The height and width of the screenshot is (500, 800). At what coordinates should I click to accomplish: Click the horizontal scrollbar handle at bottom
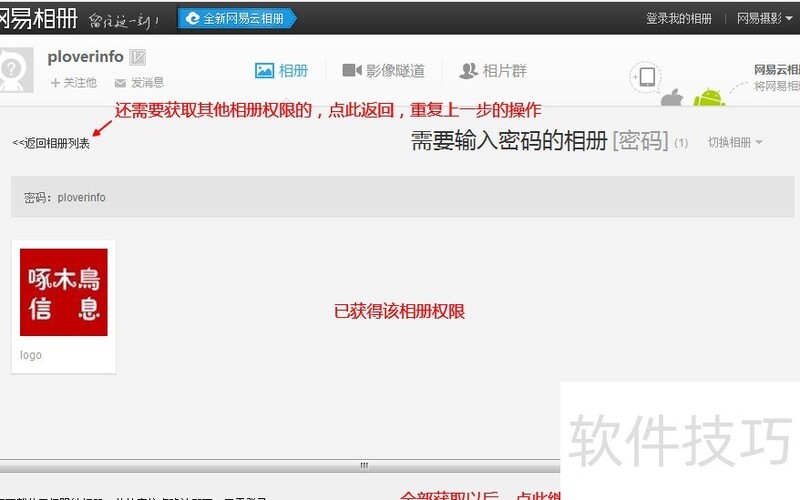364,465
